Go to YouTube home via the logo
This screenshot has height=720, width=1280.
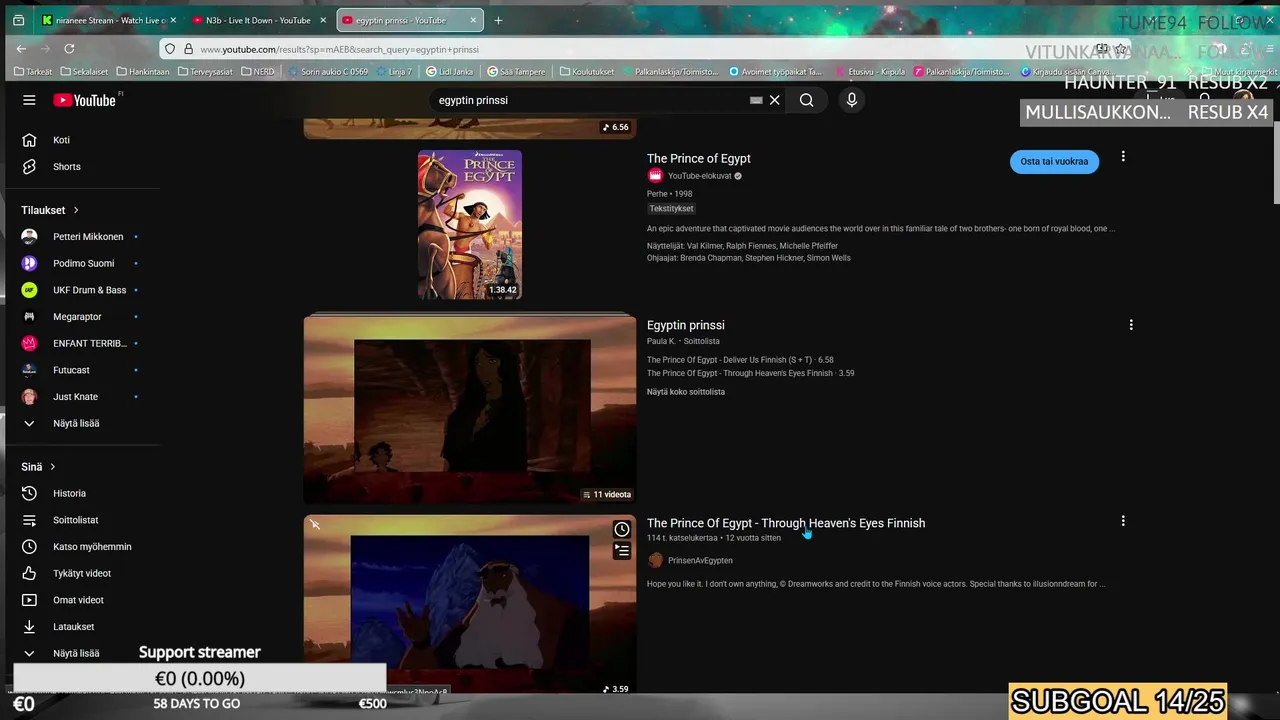(85, 100)
